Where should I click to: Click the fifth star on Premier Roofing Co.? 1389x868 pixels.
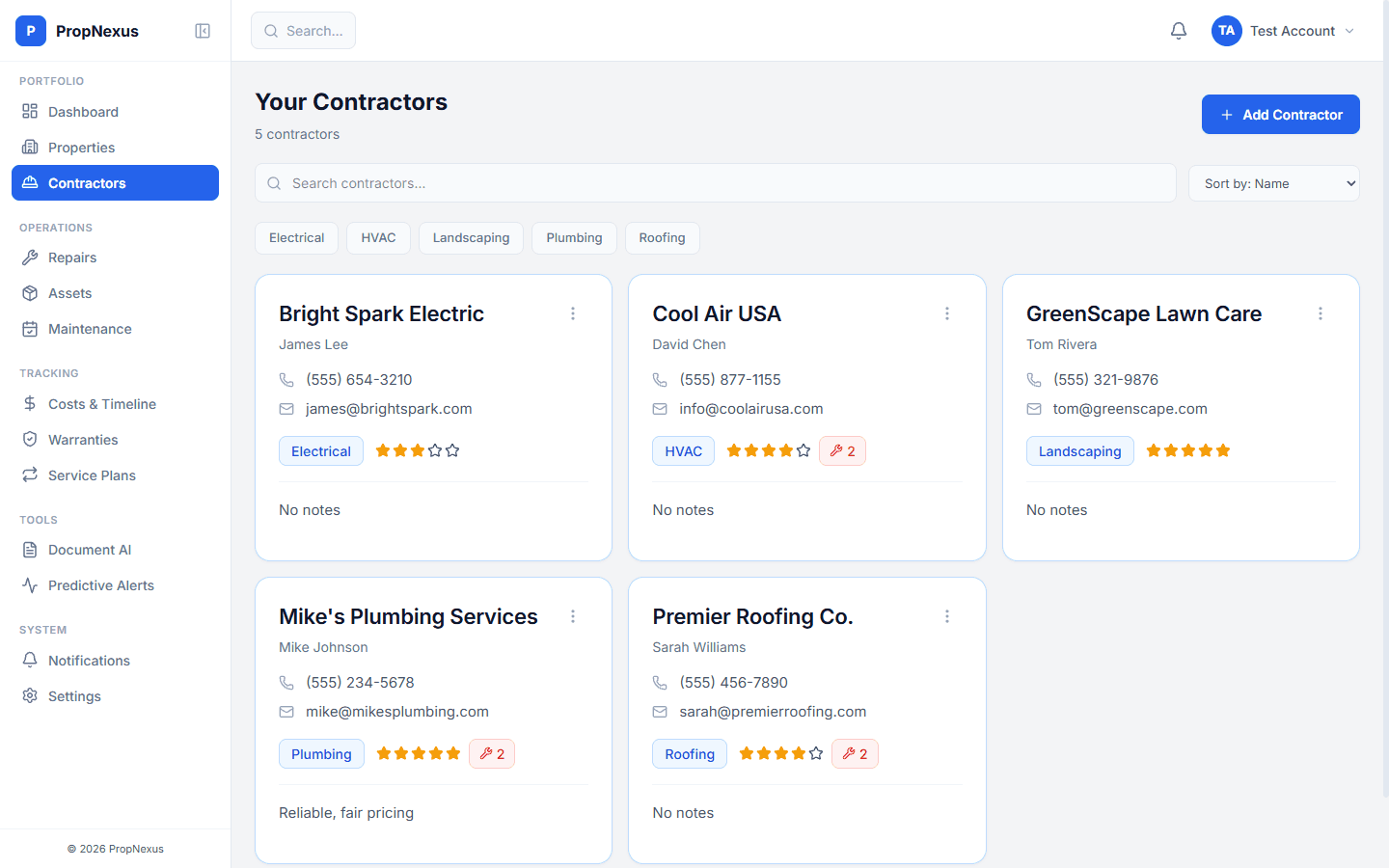point(816,753)
